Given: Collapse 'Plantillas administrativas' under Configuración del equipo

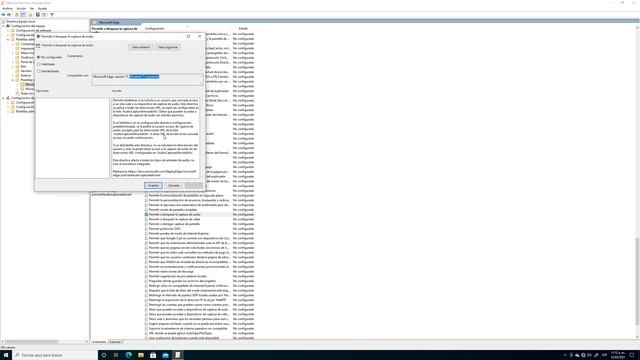Looking at the screenshot, I should (x=8, y=40).
